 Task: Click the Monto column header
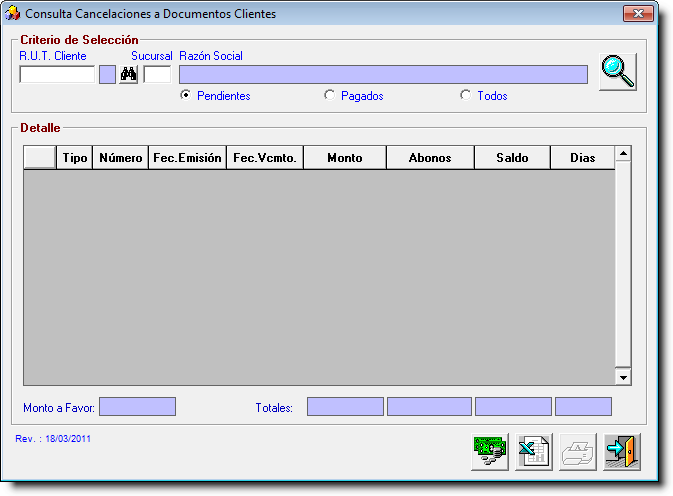[345, 158]
